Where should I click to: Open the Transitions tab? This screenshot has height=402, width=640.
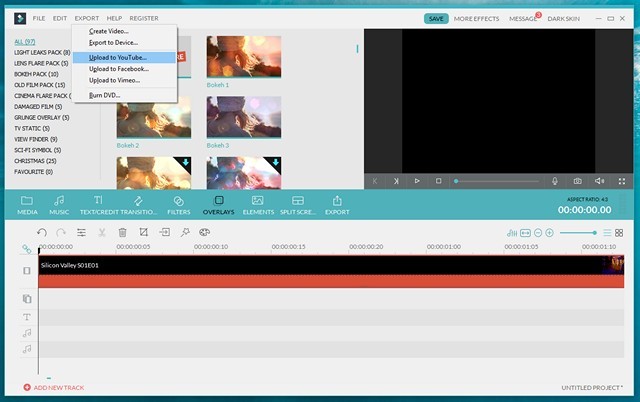coord(138,205)
